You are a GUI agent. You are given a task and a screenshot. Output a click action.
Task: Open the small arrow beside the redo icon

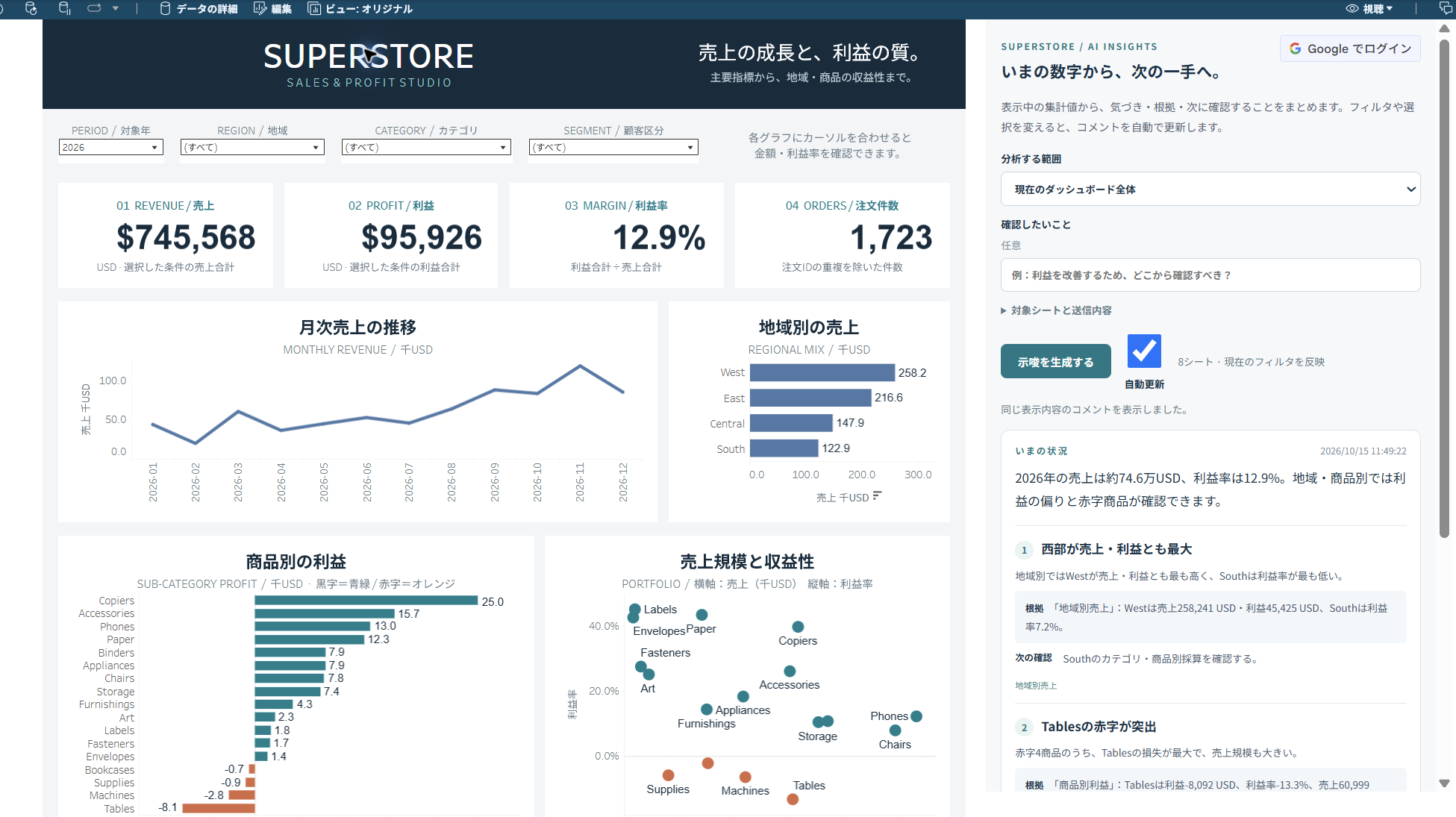[116, 9]
